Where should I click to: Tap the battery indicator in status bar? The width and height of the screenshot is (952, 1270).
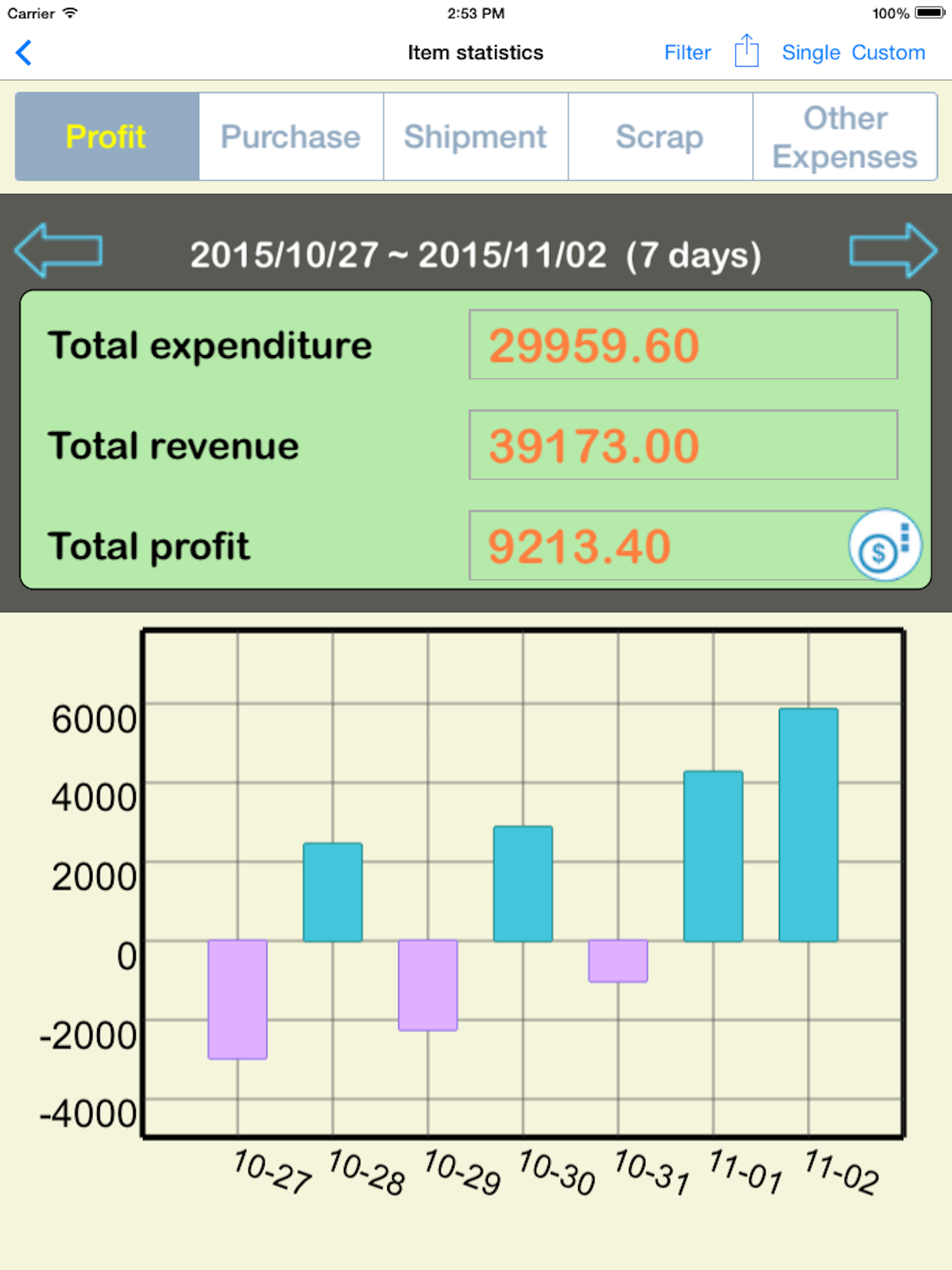(x=930, y=13)
